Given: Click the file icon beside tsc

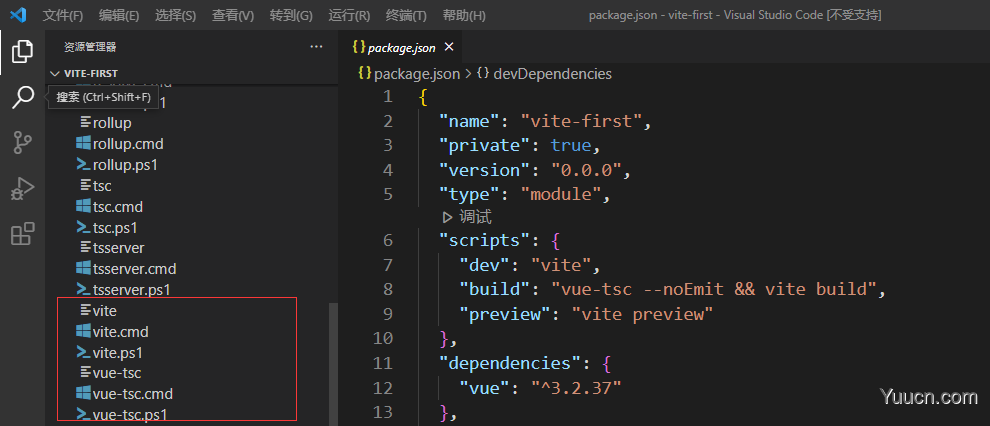Looking at the screenshot, I should 86,185.
